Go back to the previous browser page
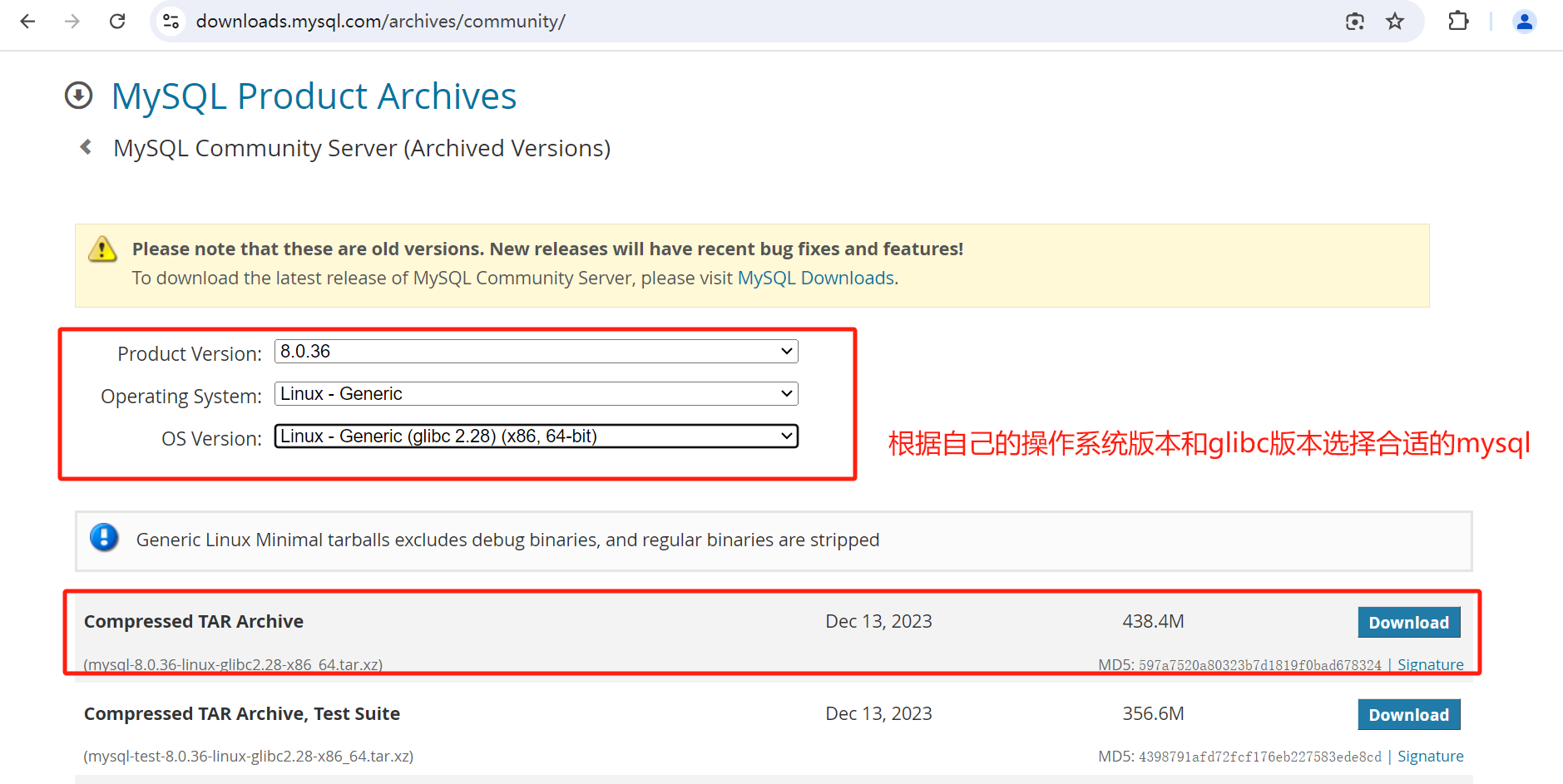 pyautogui.click(x=27, y=22)
